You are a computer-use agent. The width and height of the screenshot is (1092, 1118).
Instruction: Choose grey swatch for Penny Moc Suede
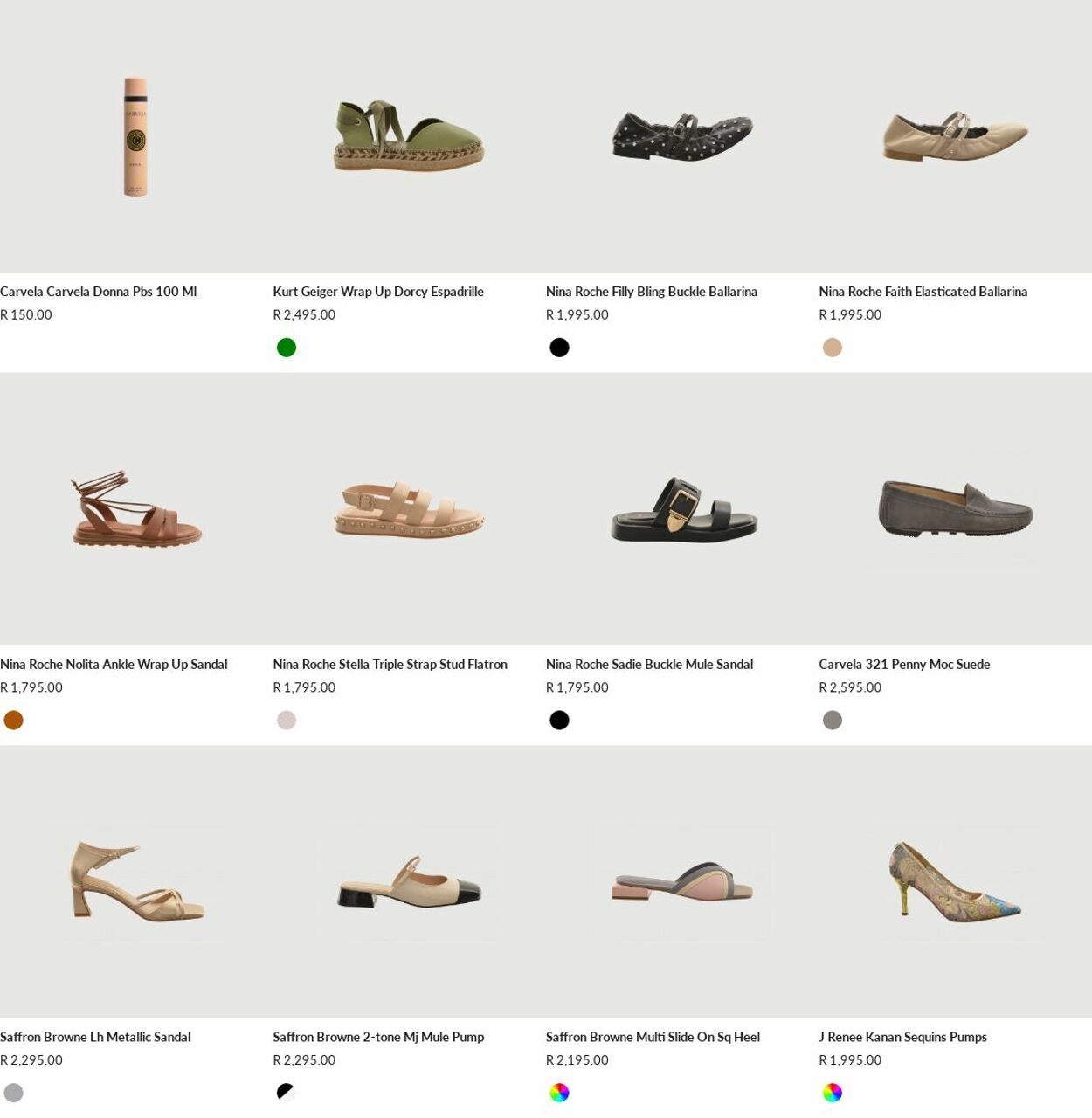833,721
